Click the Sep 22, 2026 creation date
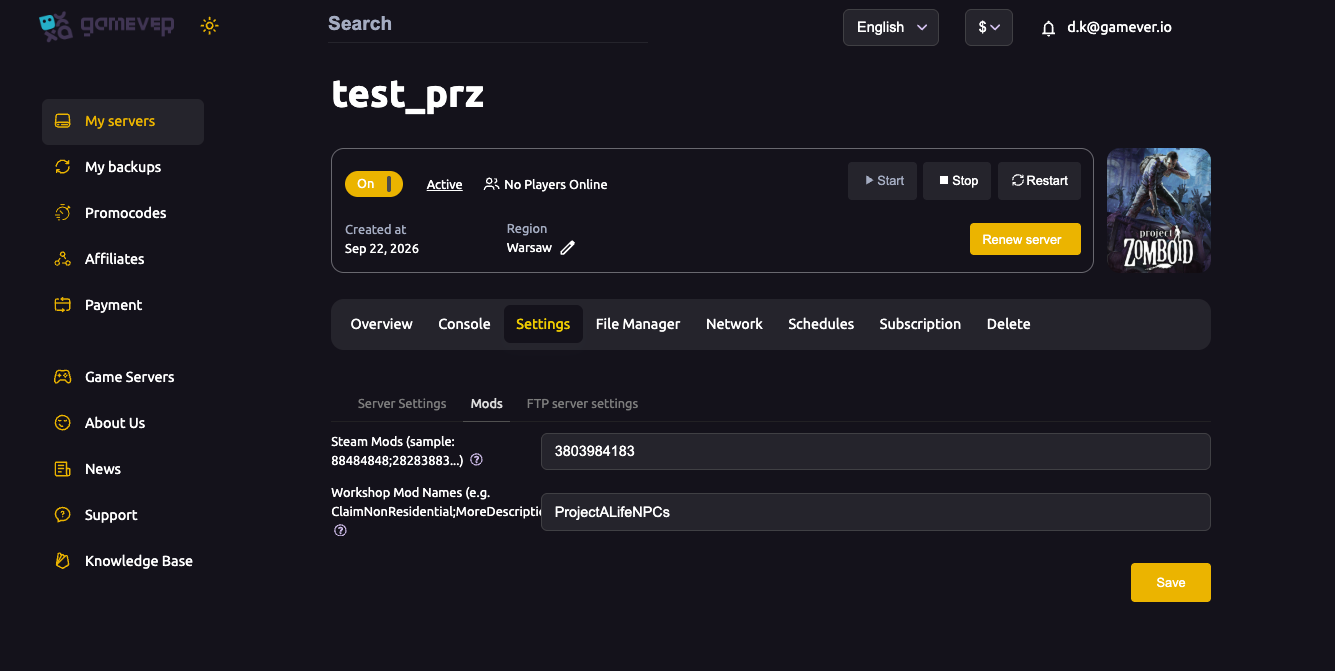The height and width of the screenshot is (671, 1335). [382, 248]
